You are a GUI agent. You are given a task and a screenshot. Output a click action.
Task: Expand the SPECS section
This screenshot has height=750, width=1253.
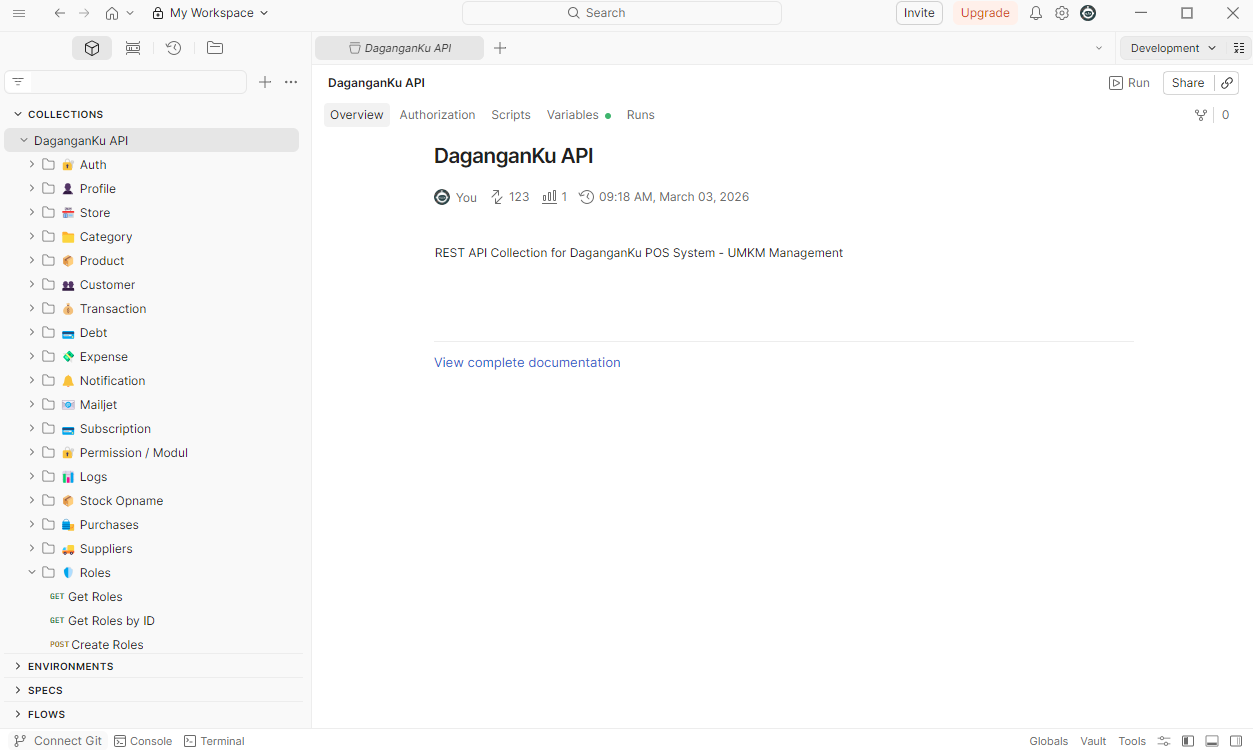pyautogui.click(x=18, y=691)
